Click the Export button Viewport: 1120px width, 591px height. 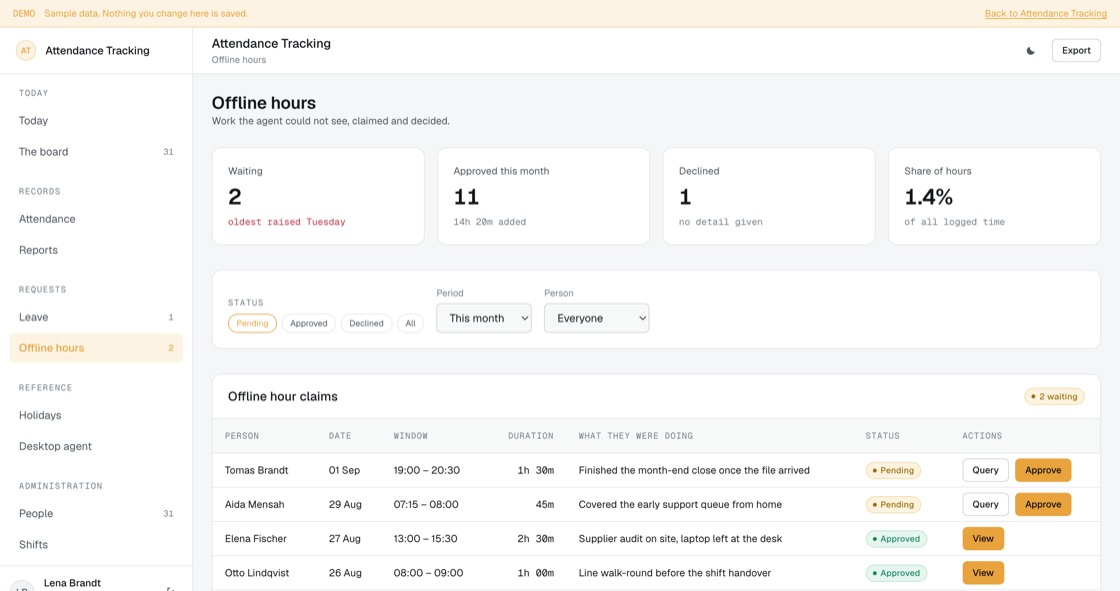coord(1076,51)
